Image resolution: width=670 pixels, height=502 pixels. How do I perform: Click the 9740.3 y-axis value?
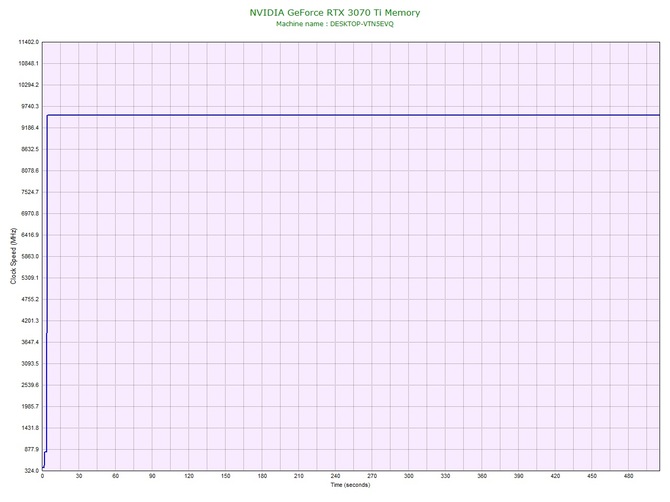click(x=30, y=106)
